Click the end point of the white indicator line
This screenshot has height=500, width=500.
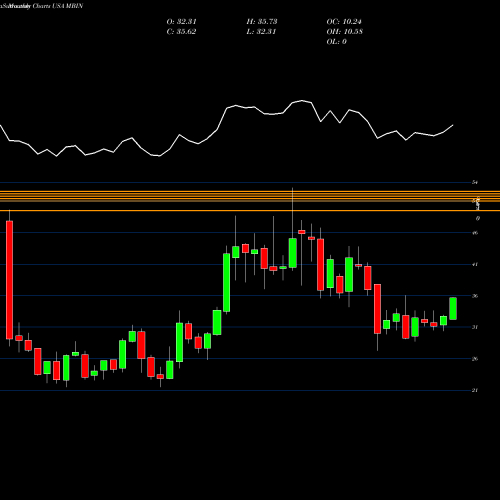click(x=453, y=125)
